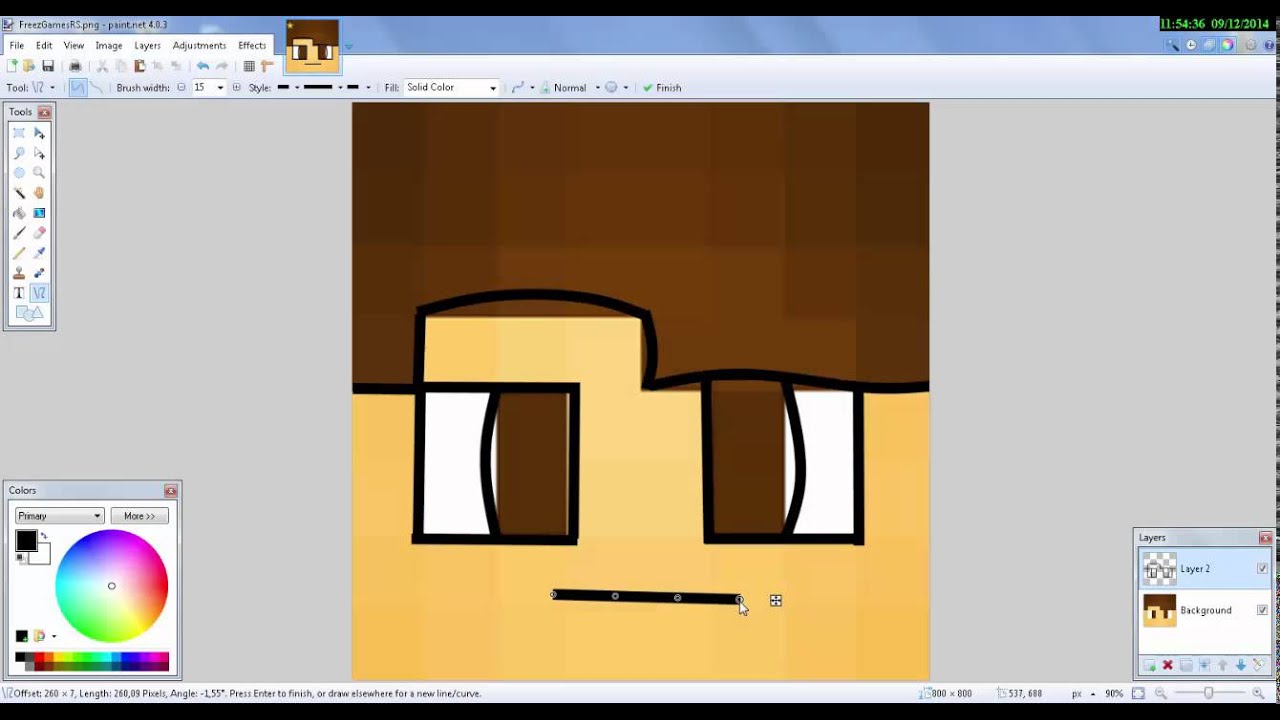Open the line end cap style dropdown
The width and height of the screenshot is (1280, 720).
pyautogui.click(x=358, y=88)
